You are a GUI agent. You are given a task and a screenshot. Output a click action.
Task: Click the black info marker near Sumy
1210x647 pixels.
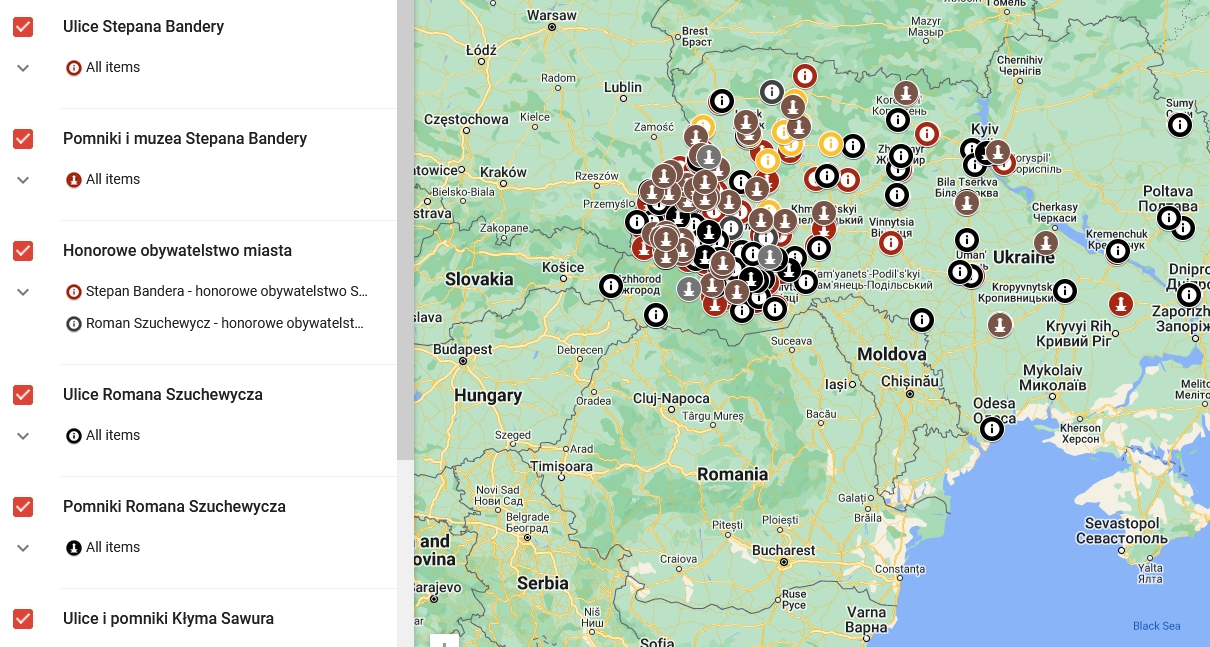click(x=1180, y=125)
